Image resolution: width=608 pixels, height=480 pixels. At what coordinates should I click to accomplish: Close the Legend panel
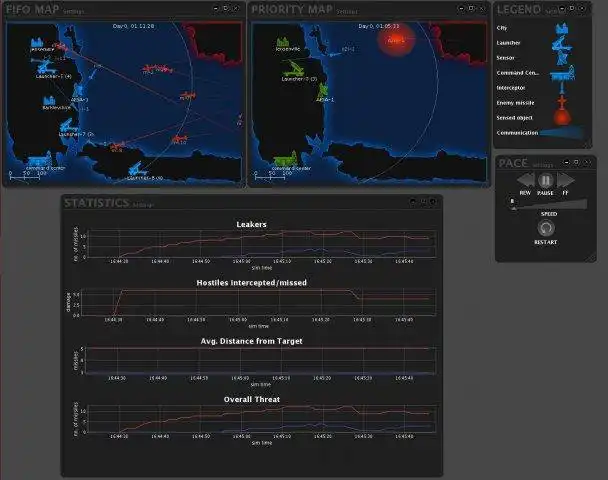[x=581, y=8]
